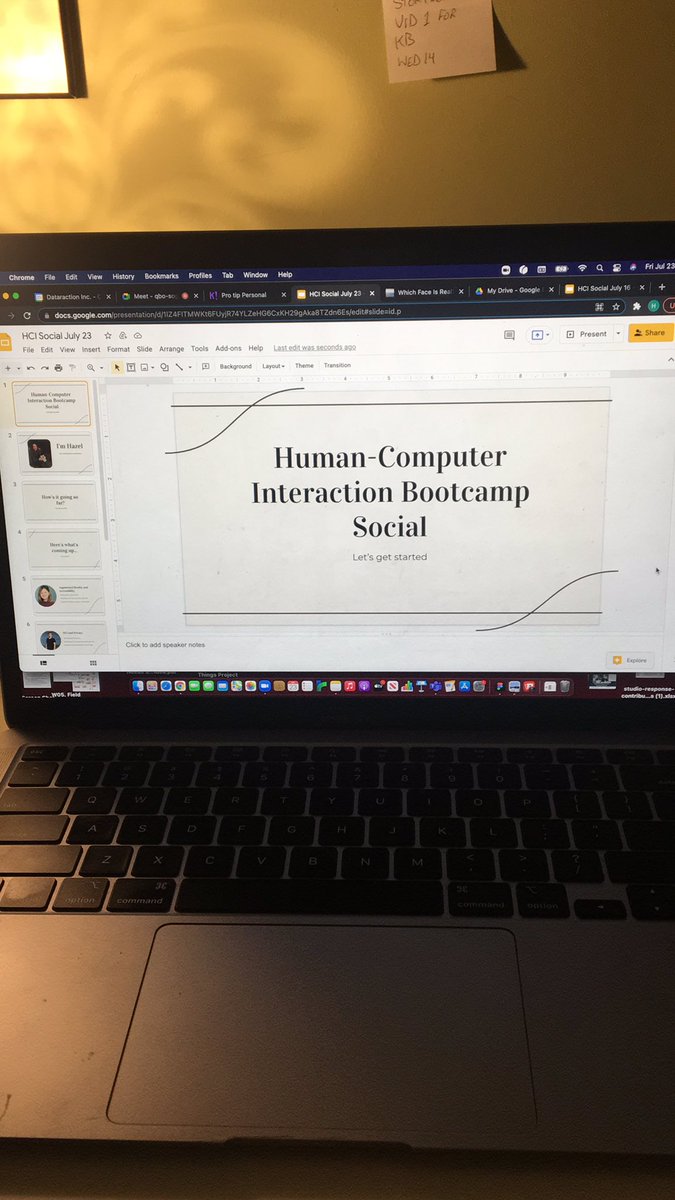Screen dimensions: 675x1200
Task: Open the present-to-meeting dropdown button
Action: [x=540, y=334]
